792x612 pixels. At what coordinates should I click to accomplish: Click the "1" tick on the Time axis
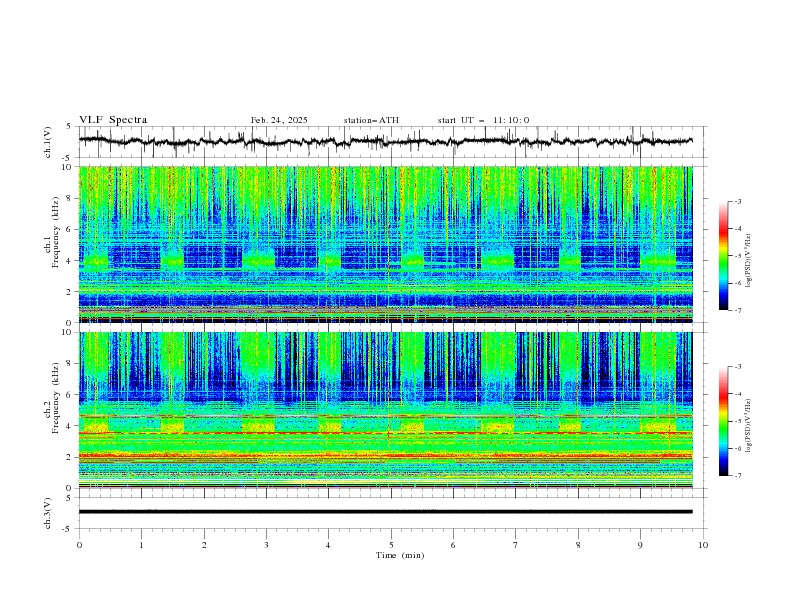tap(141, 545)
